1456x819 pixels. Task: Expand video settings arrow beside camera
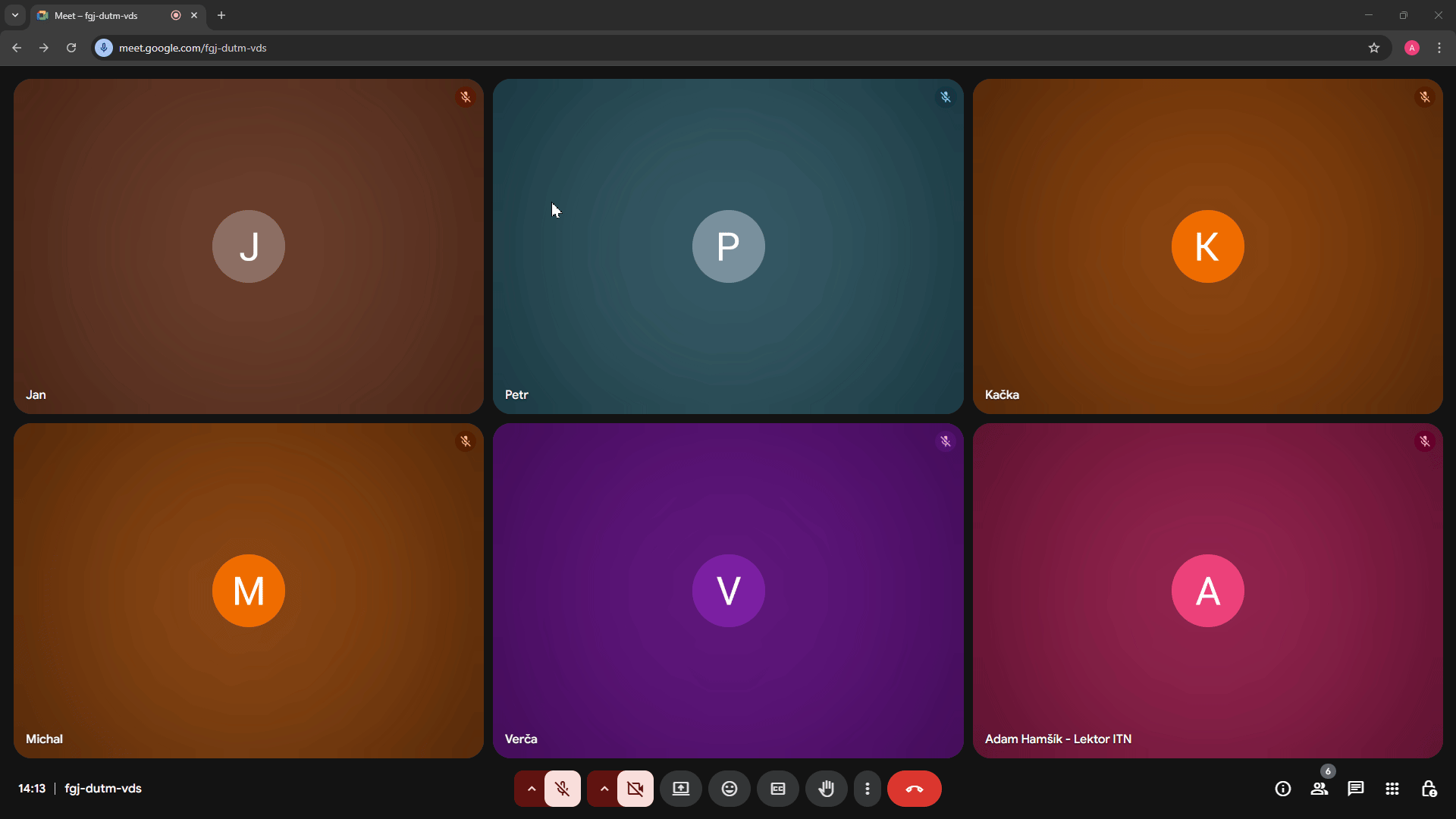604,789
